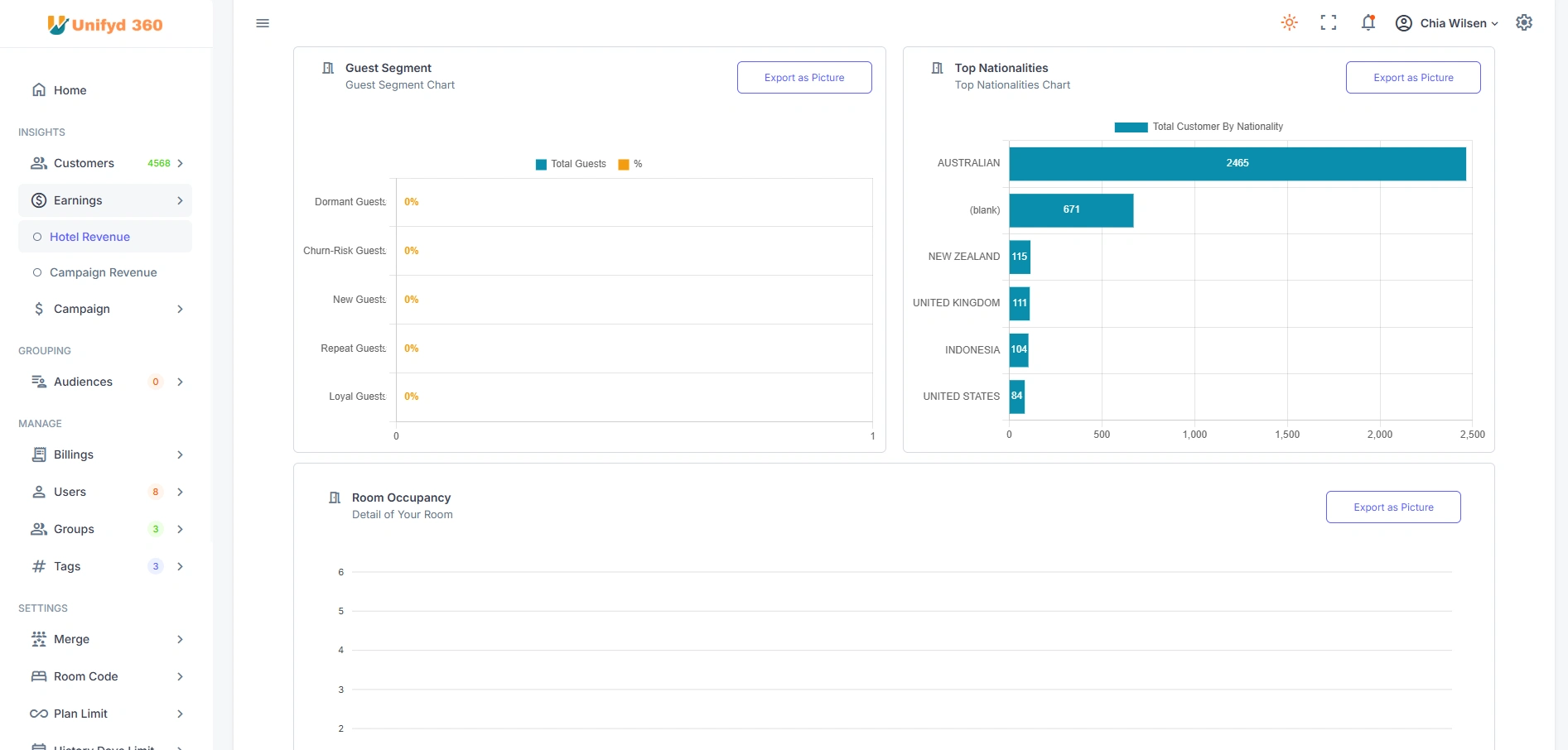Open the settings gear icon

pyautogui.click(x=1524, y=23)
